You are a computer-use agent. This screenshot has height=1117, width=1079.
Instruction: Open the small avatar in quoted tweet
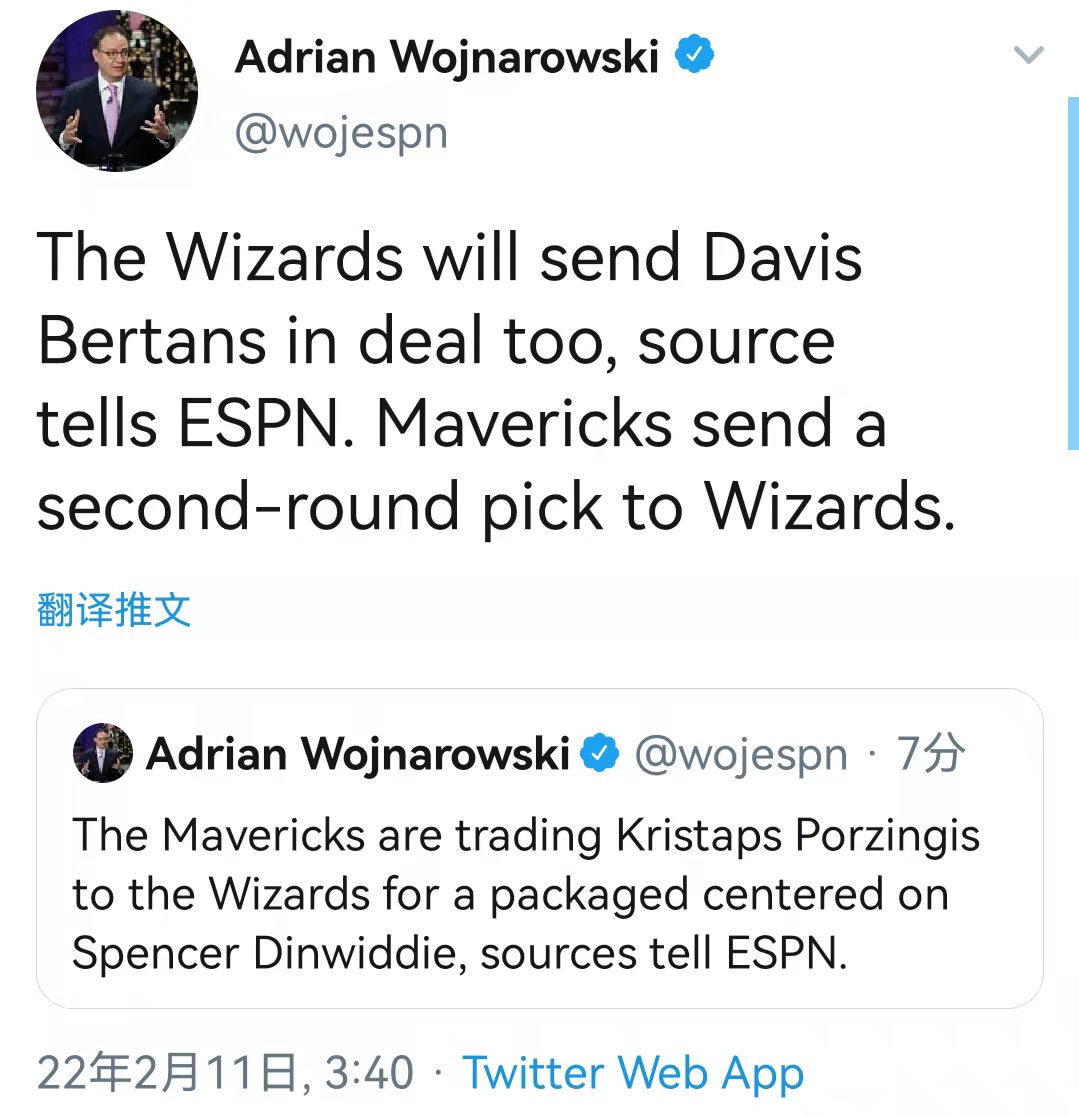click(x=103, y=752)
